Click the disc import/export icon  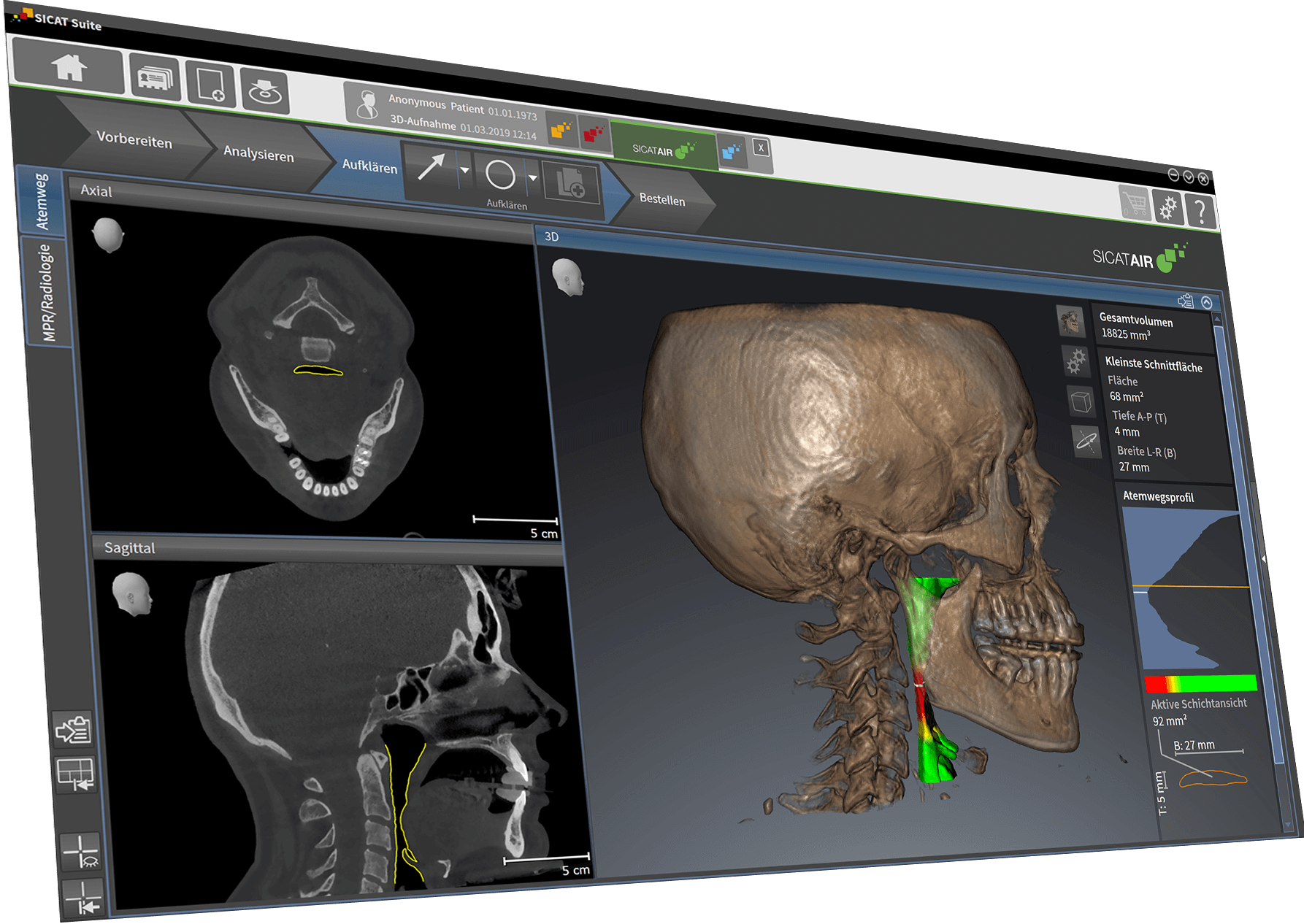click(264, 92)
